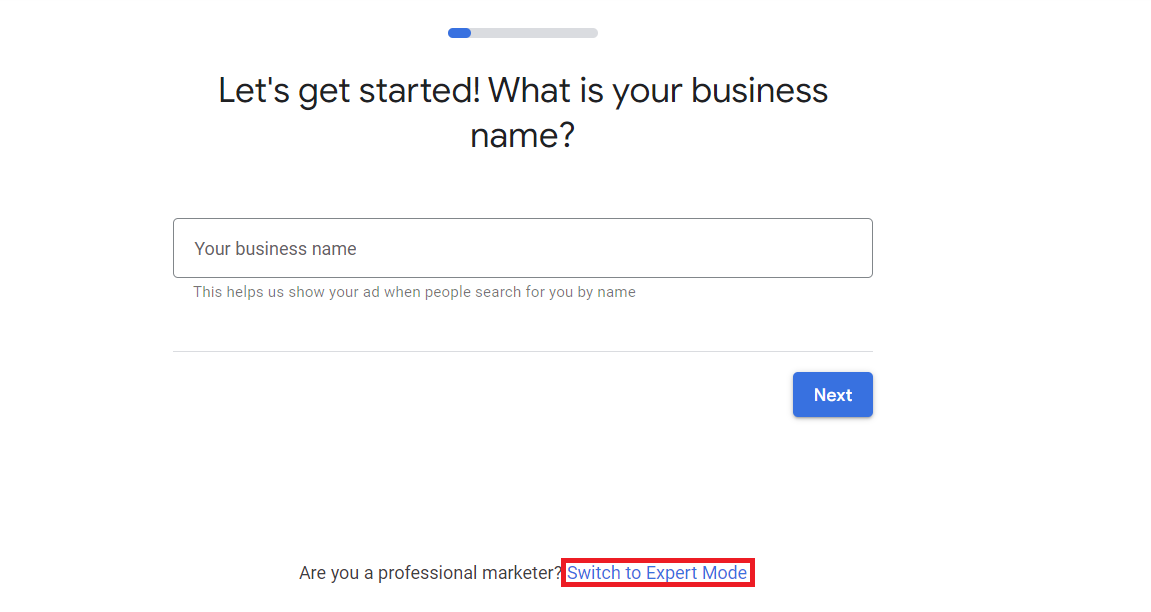Click the "This helps us show your ad" hint
Image resolution: width=1151 pixels, height=612 pixels.
290,292
